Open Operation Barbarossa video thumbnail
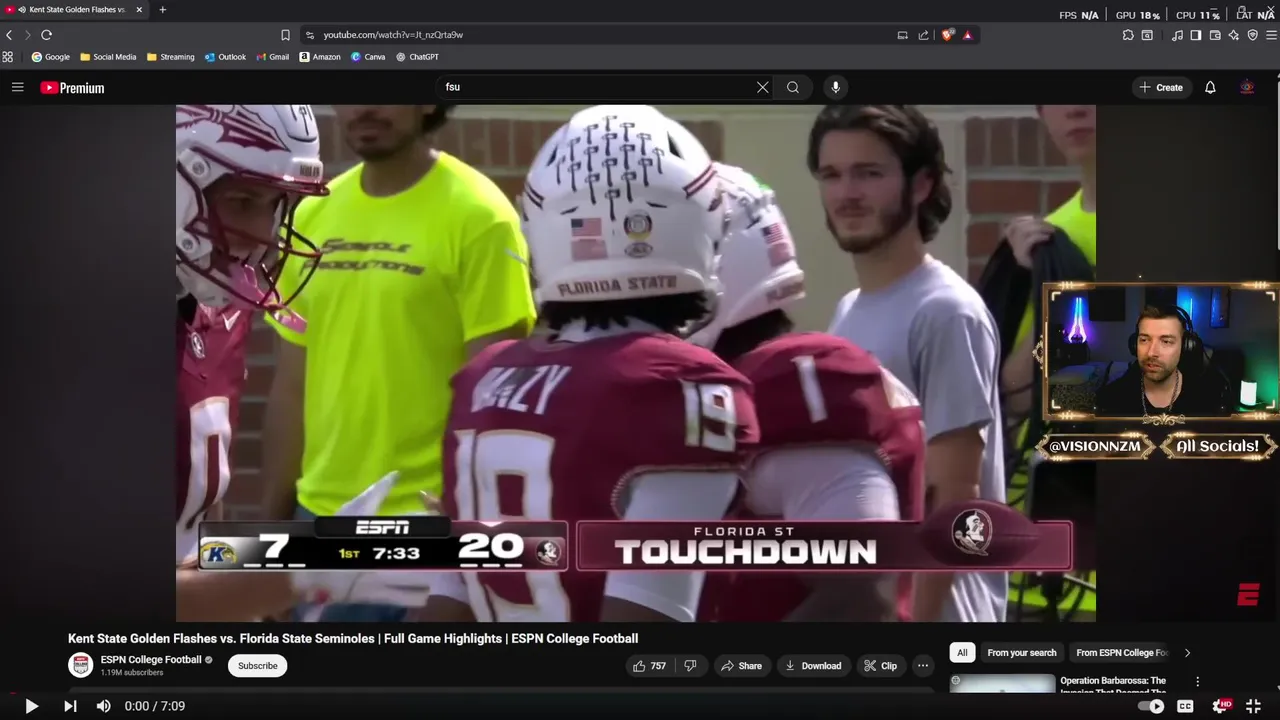 click(x=1002, y=684)
